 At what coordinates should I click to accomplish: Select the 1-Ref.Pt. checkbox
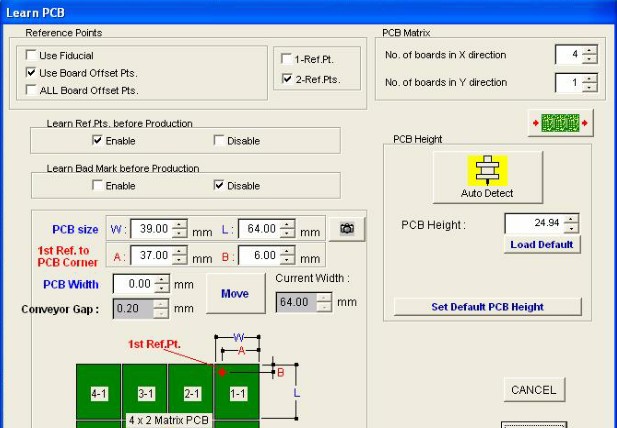click(288, 60)
